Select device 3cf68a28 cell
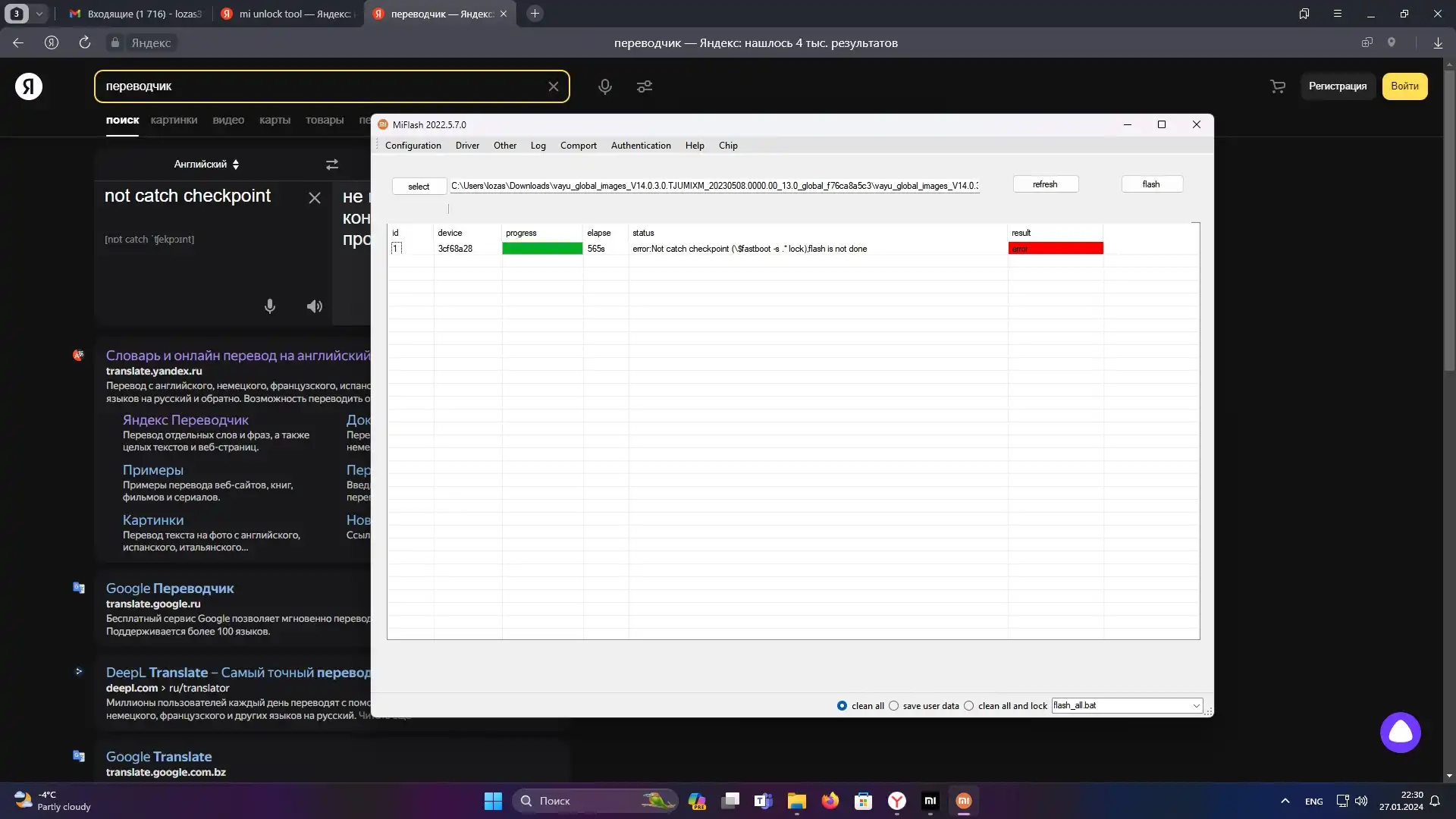Viewport: 1456px width, 819px height. (455, 249)
